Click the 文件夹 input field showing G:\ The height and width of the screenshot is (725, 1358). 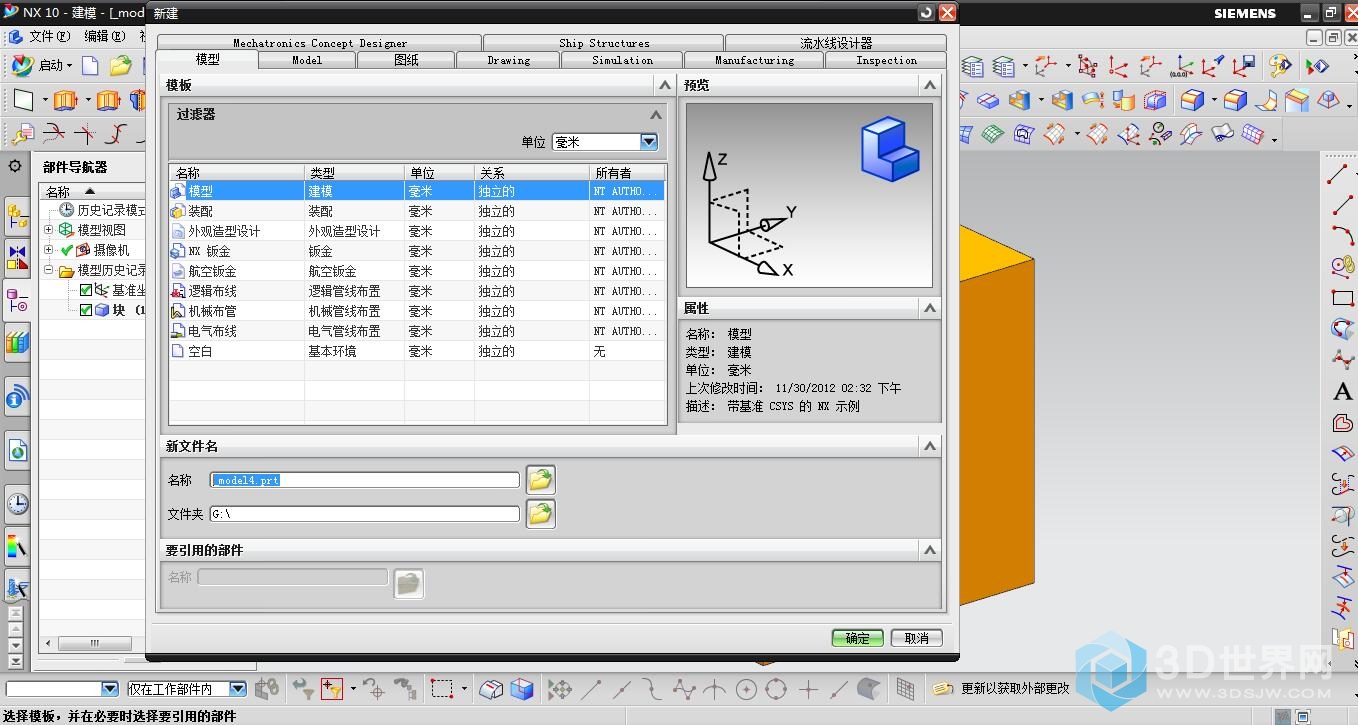pos(364,514)
